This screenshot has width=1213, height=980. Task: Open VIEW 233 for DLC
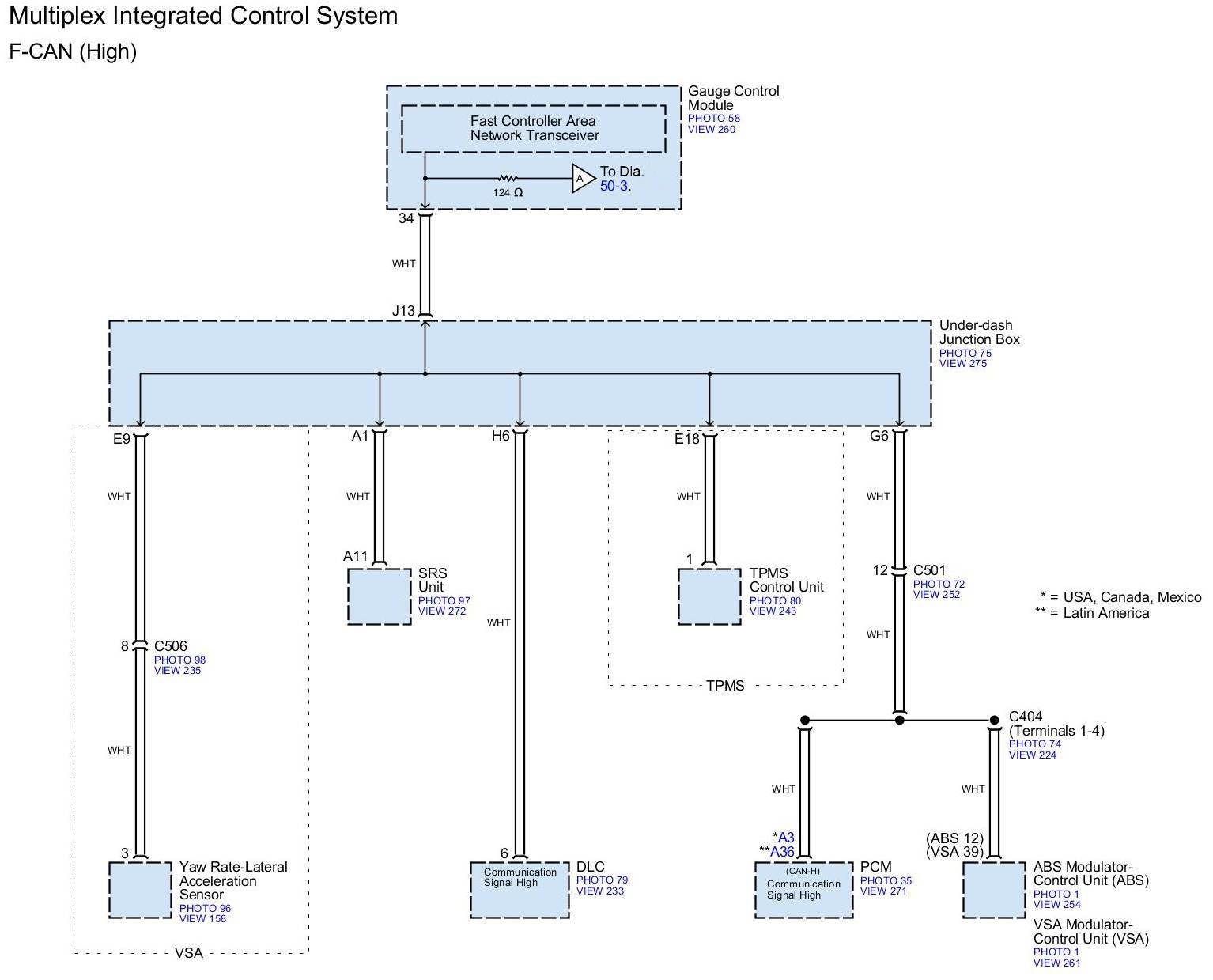599,891
